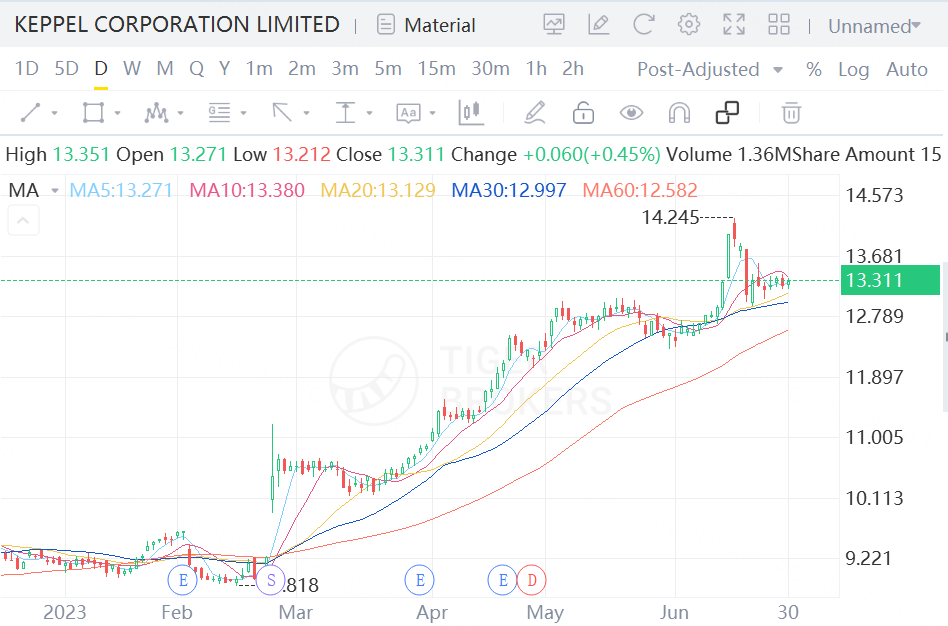Expand the line tool dropdown arrow
Screen dimensions: 948x626
[x=54, y=113]
